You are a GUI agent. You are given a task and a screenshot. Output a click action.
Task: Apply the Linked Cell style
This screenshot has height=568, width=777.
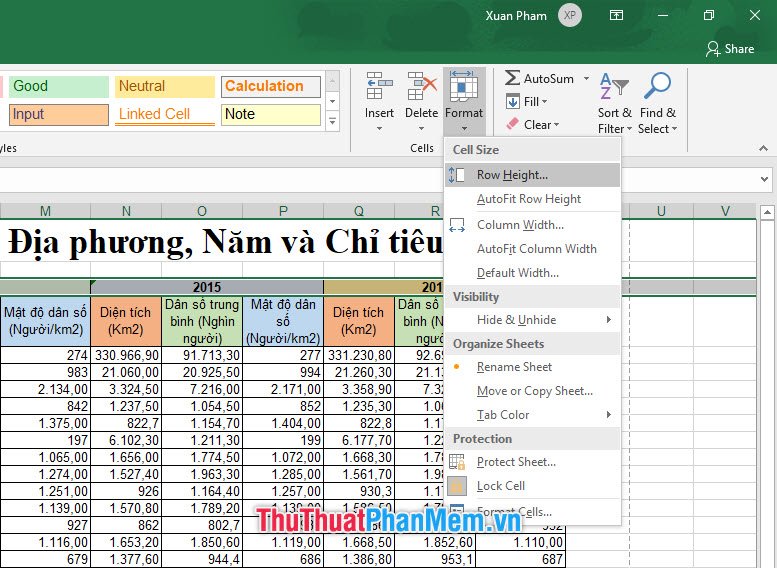(x=165, y=114)
